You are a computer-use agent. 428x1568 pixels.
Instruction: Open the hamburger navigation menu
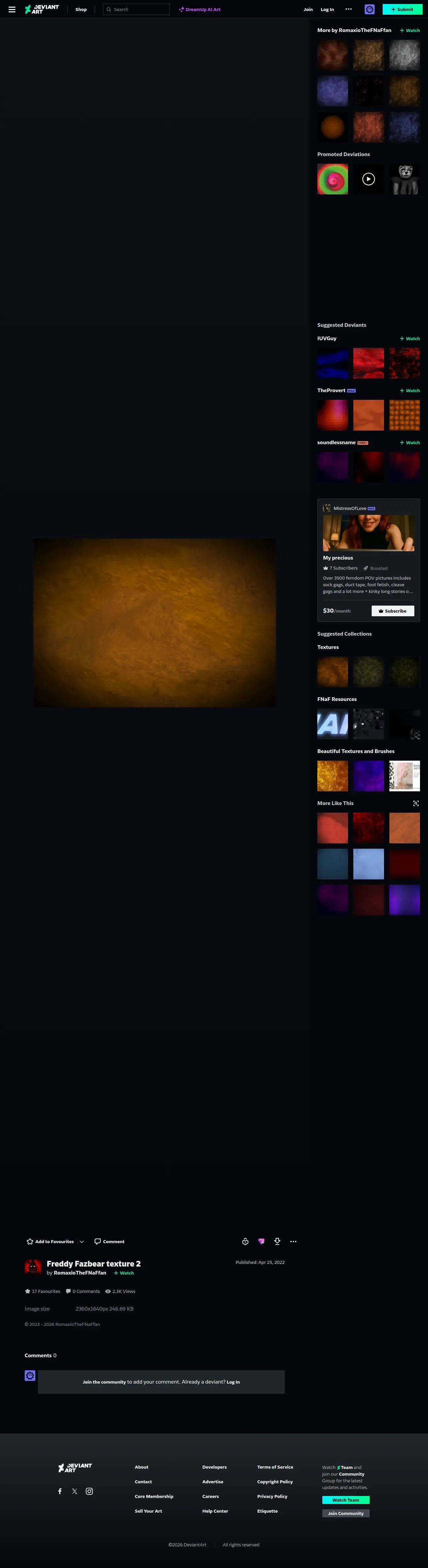(12, 9)
